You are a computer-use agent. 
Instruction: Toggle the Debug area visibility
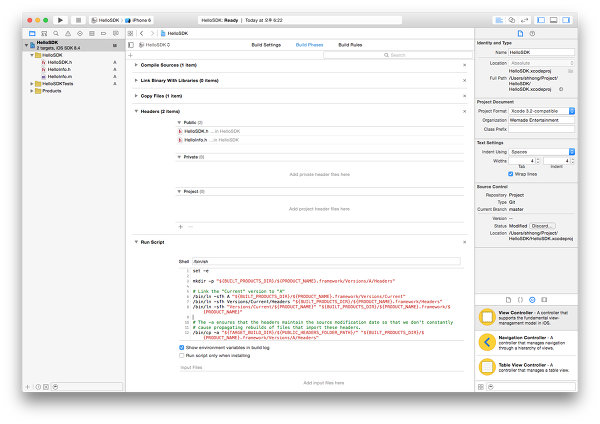[x=553, y=20]
